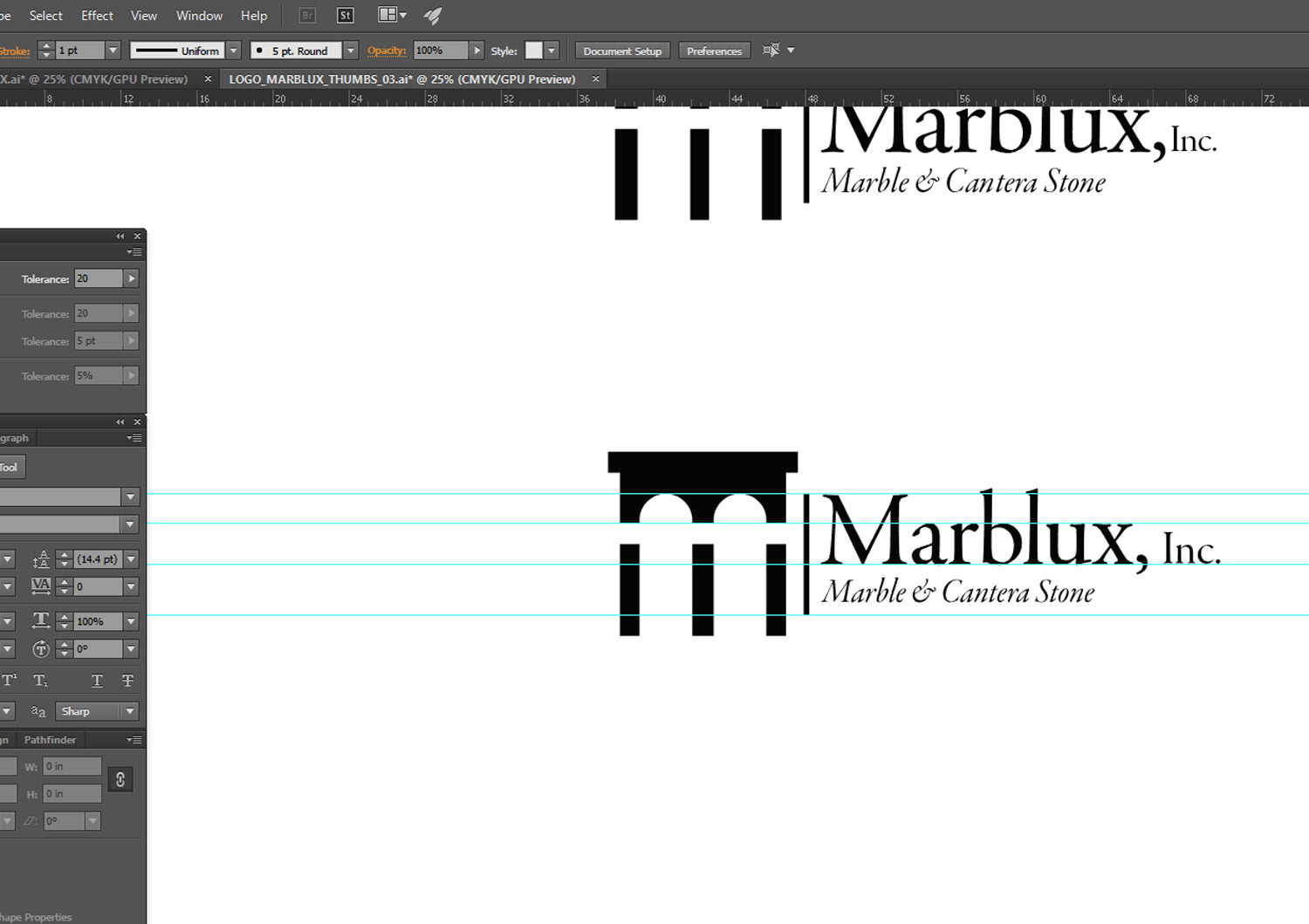Open the Help menu

click(254, 16)
